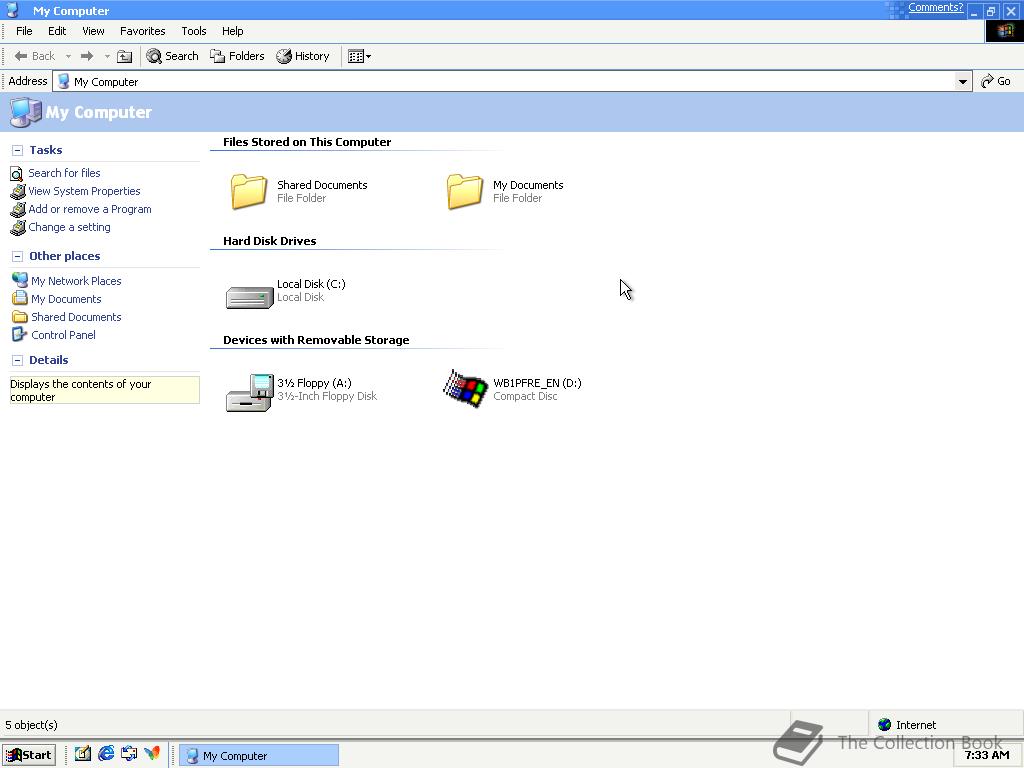Image resolution: width=1024 pixels, height=768 pixels.
Task: Click the Change a setting link
Action: point(69,227)
